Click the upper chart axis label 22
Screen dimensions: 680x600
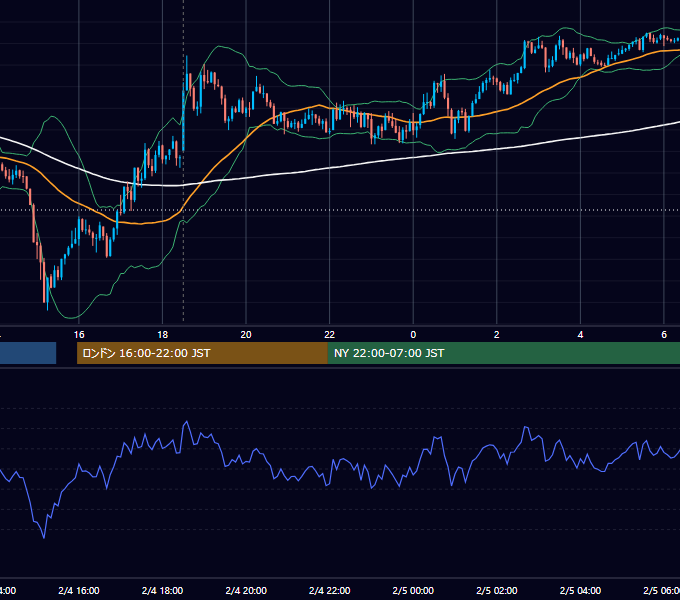tap(330, 334)
